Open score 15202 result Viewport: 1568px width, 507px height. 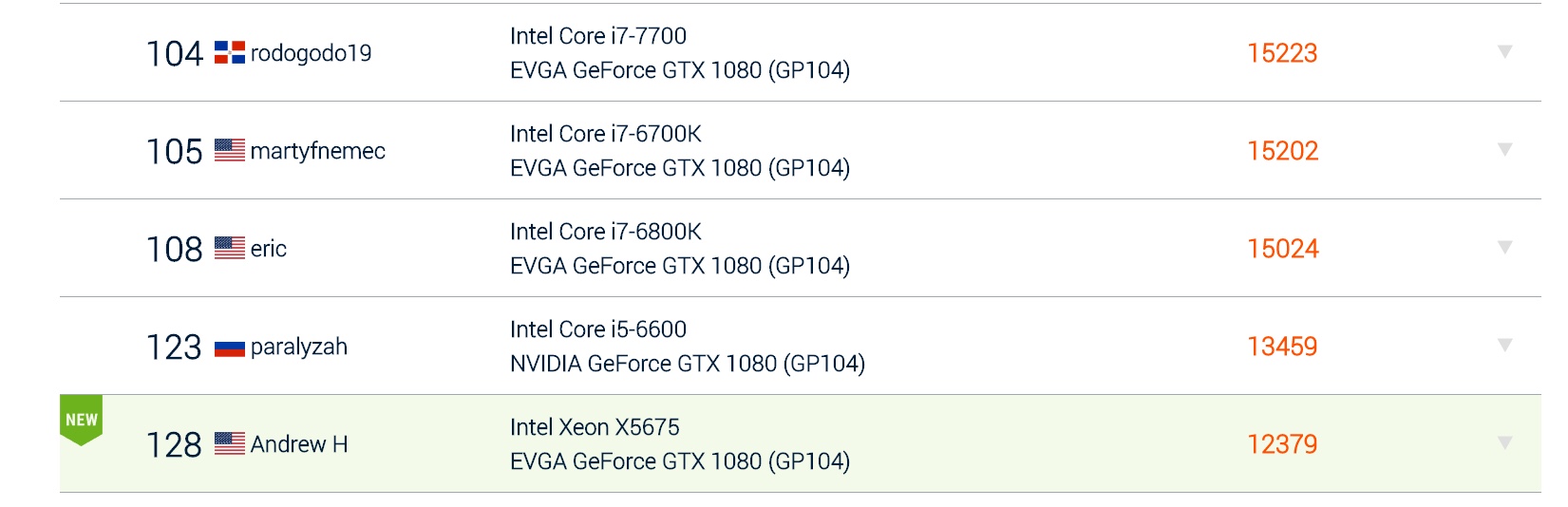click(x=1282, y=151)
